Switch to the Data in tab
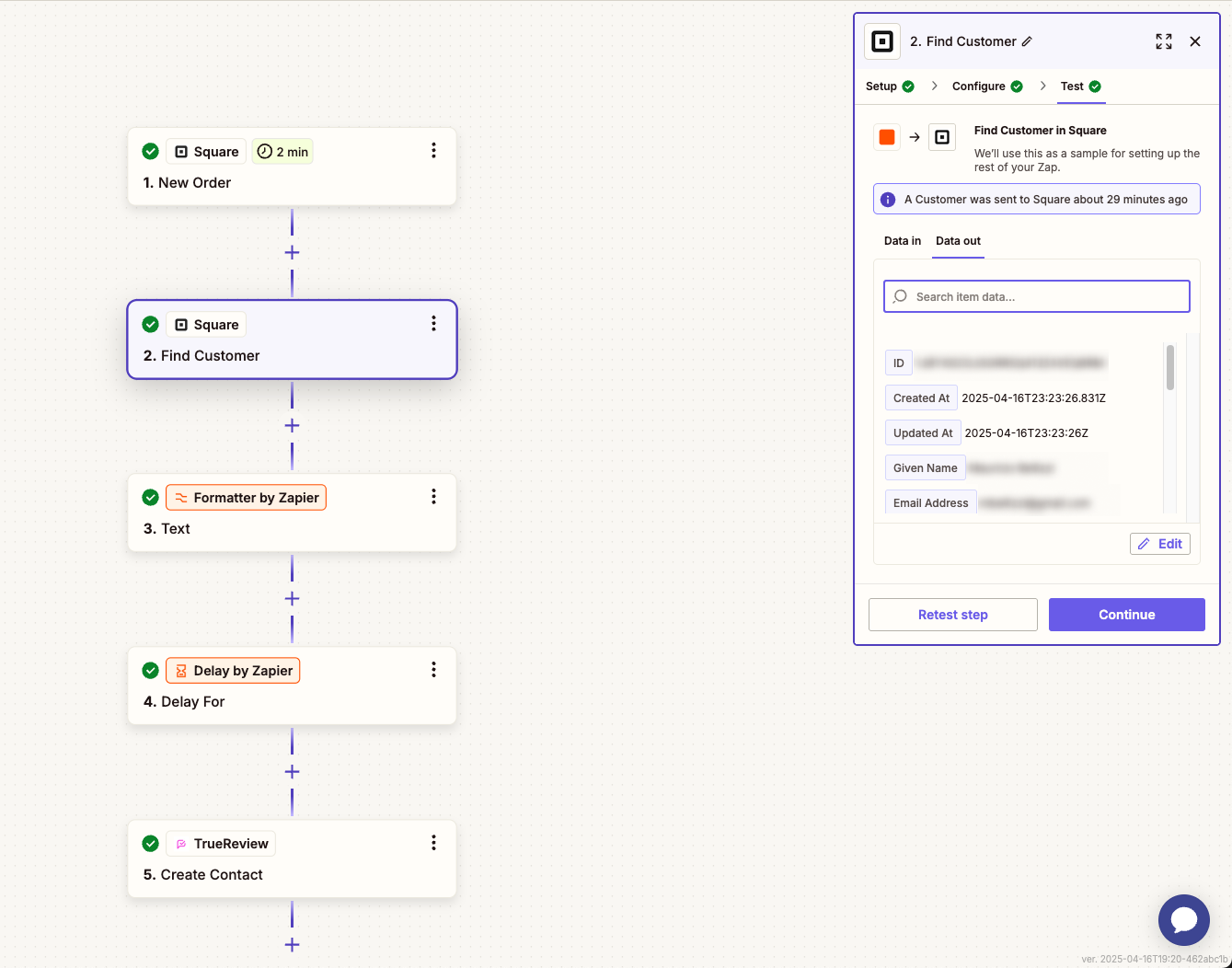The image size is (1232, 968). pos(903,241)
